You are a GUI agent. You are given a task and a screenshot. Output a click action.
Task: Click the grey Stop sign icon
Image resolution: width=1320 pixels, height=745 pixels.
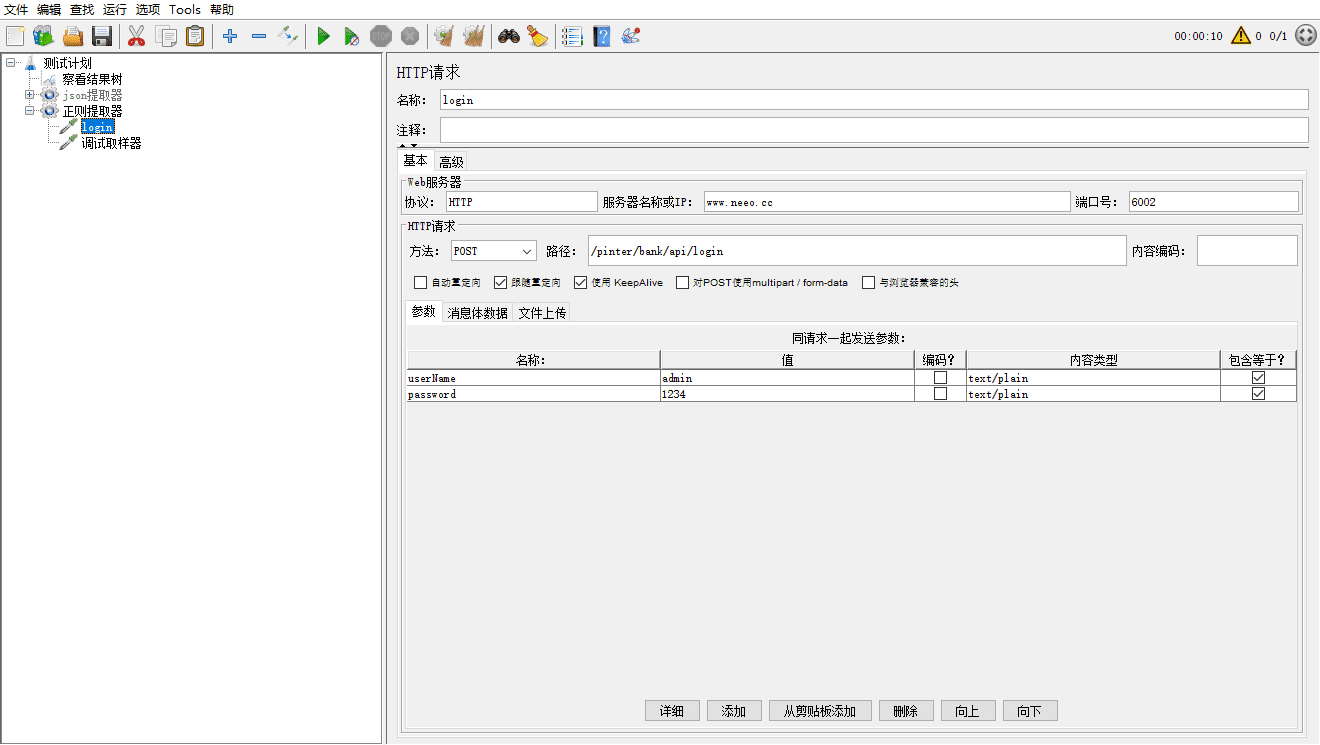(381, 37)
